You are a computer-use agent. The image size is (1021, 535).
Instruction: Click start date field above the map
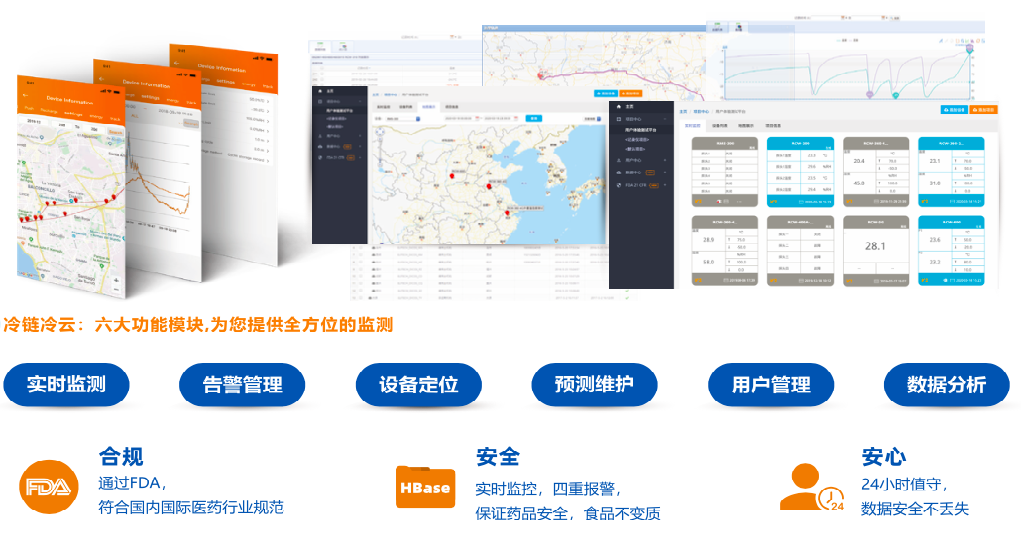462,118
